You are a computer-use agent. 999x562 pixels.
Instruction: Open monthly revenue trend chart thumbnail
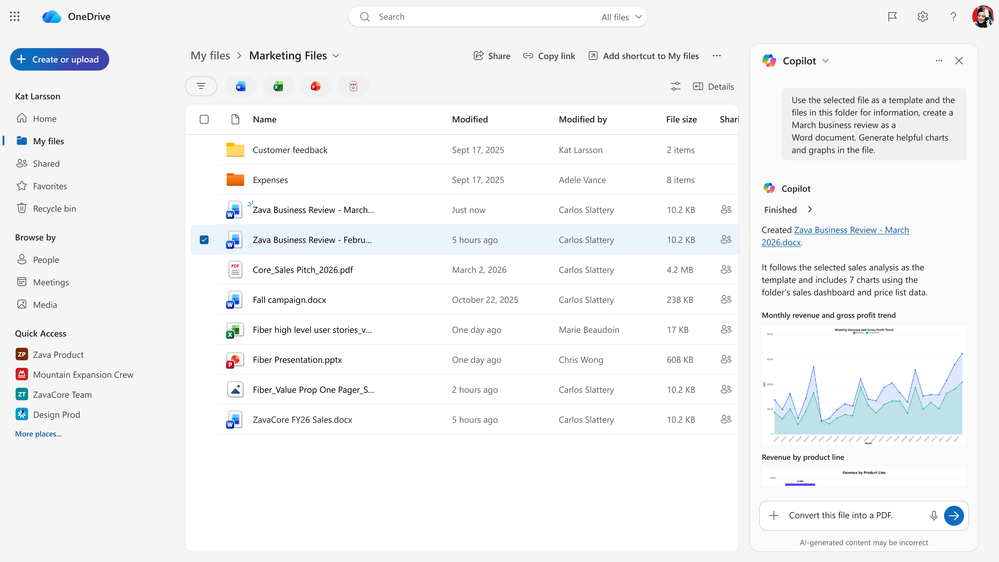tap(864, 385)
